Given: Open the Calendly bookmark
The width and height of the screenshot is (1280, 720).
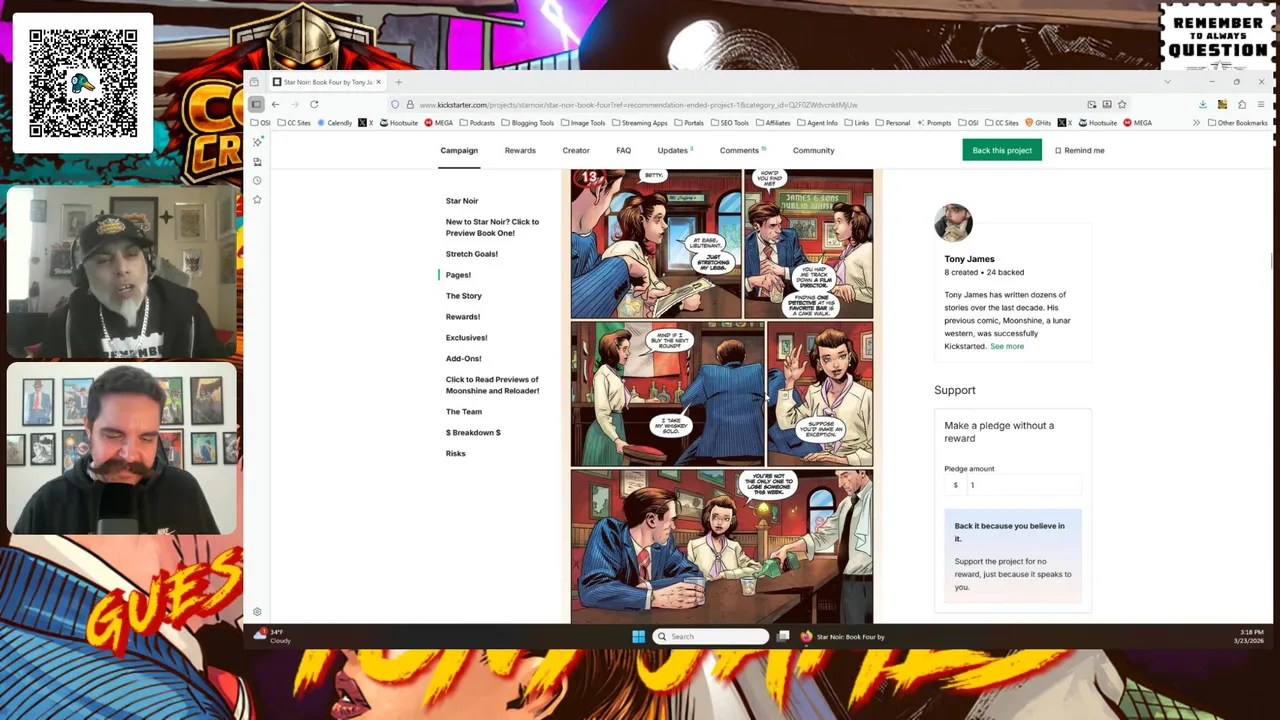Looking at the screenshot, I should click(335, 123).
